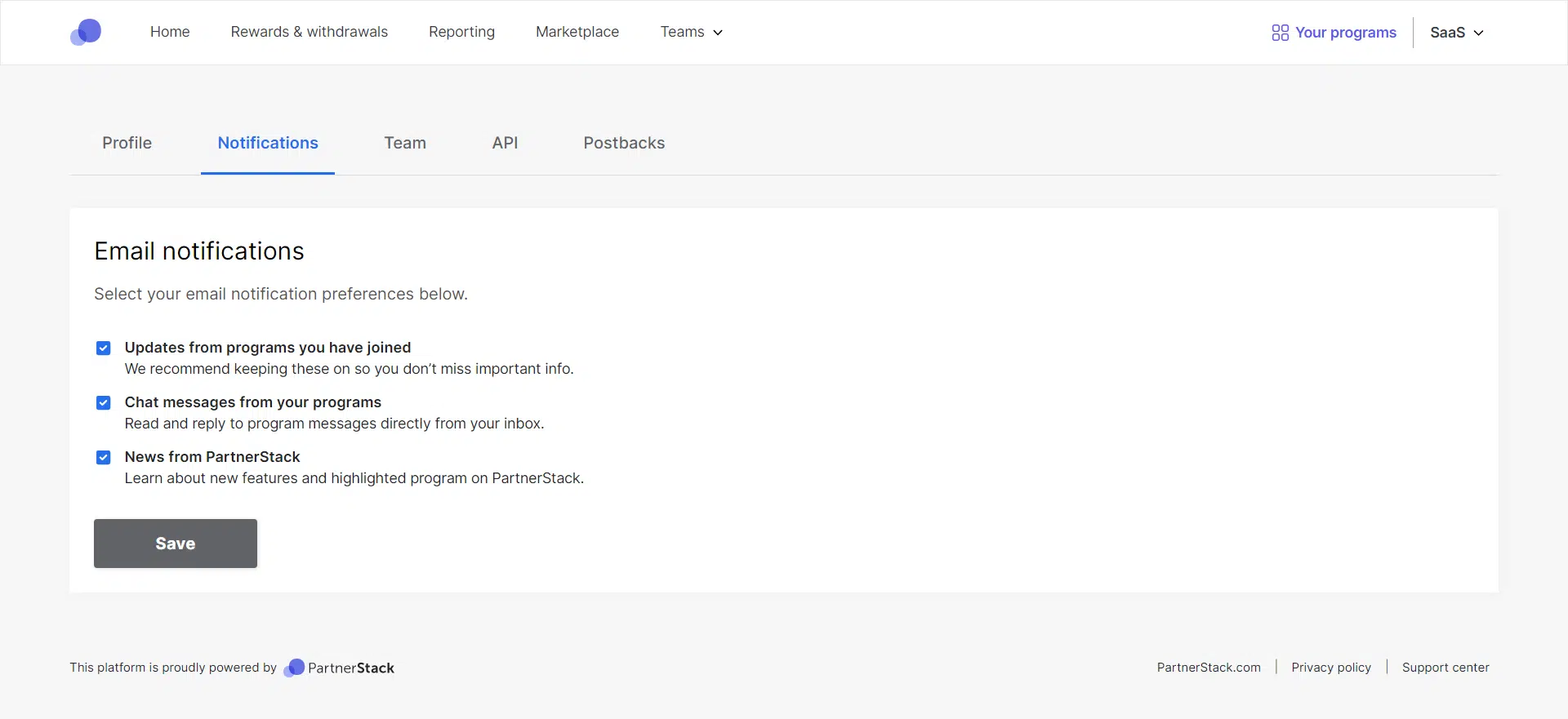Image resolution: width=1568 pixels, height=719 pixels.
Task: Open Rewards & withdrawals page
Action: 309,32
